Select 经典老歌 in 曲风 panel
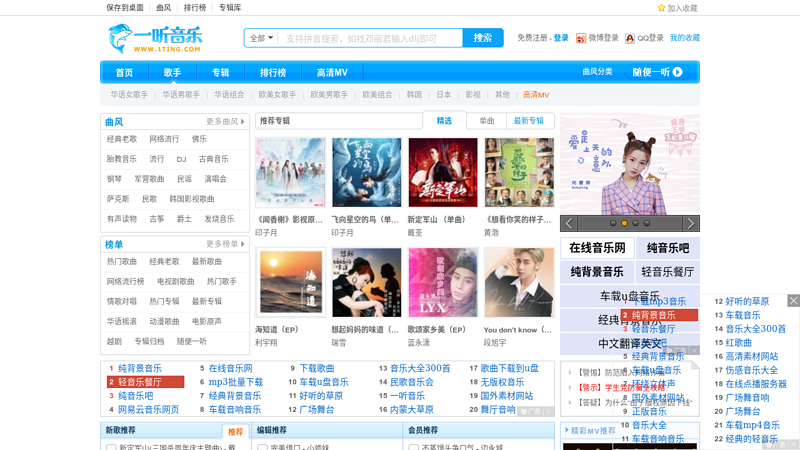The image size is (800, 450). click(121, 139)
